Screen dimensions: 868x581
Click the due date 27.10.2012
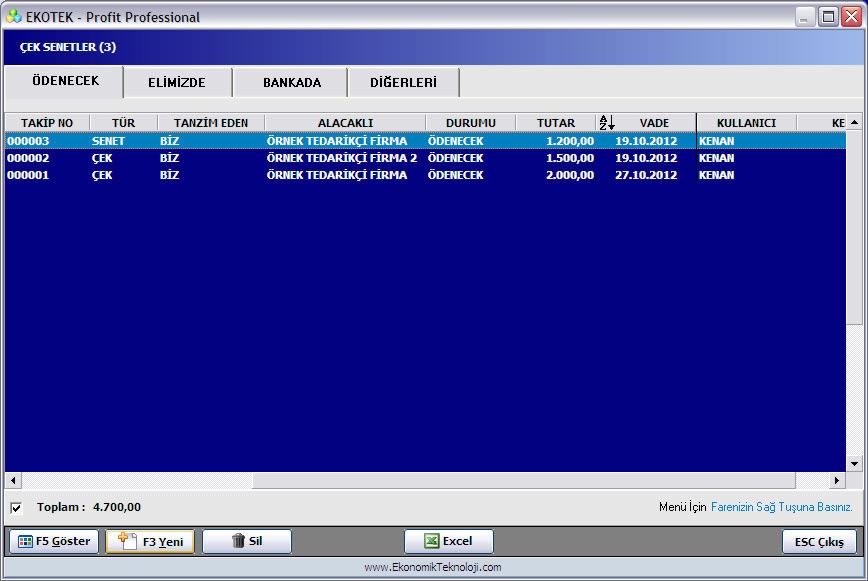[646, 175]
